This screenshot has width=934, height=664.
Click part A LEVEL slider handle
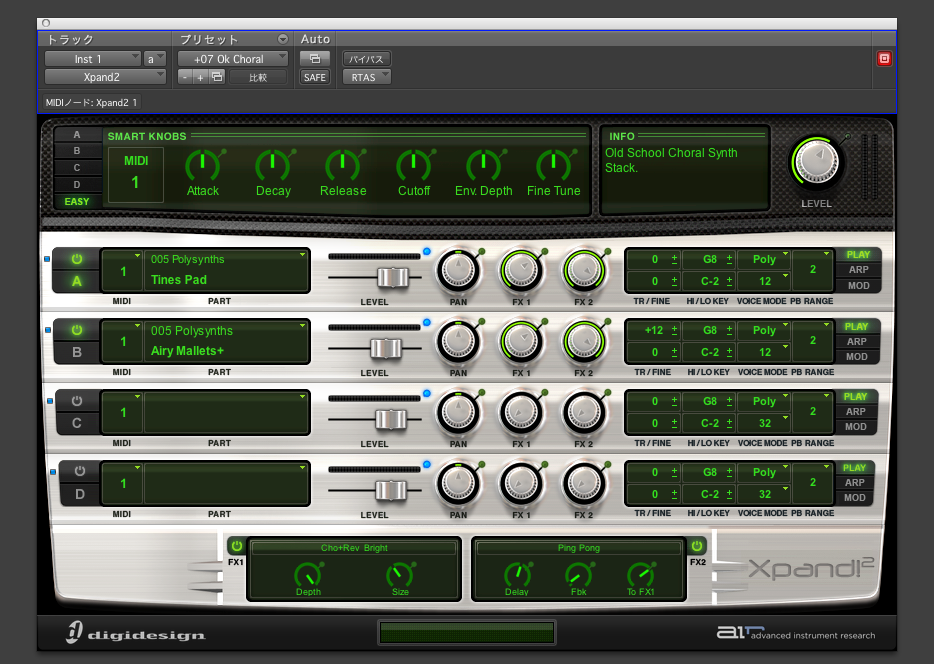393,277
